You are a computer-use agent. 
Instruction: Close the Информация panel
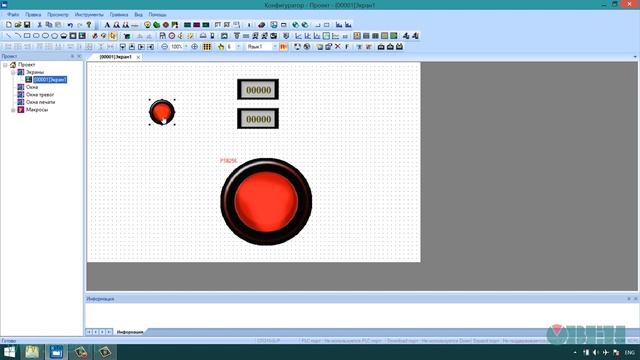click(636, 299)
